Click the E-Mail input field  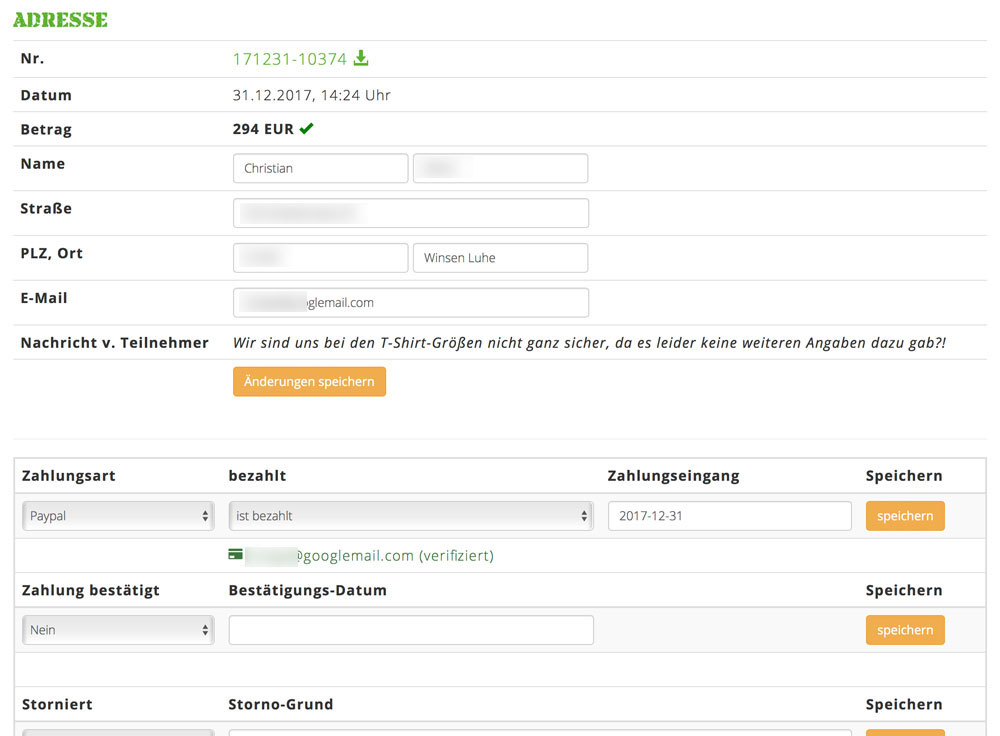(x=410, y=302)
